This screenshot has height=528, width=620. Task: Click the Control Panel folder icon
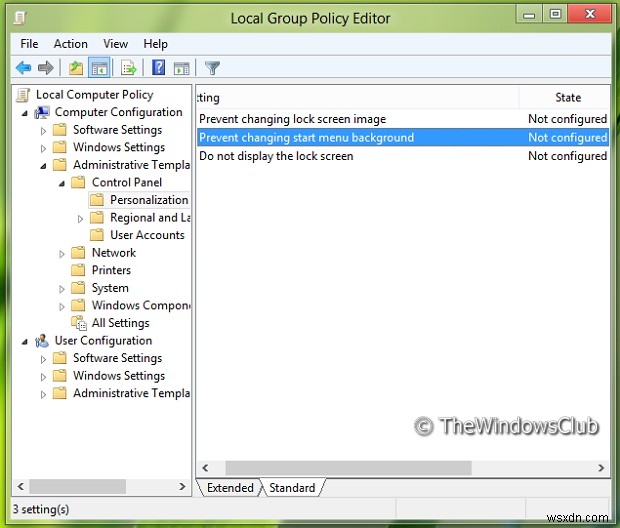(78, 182)
